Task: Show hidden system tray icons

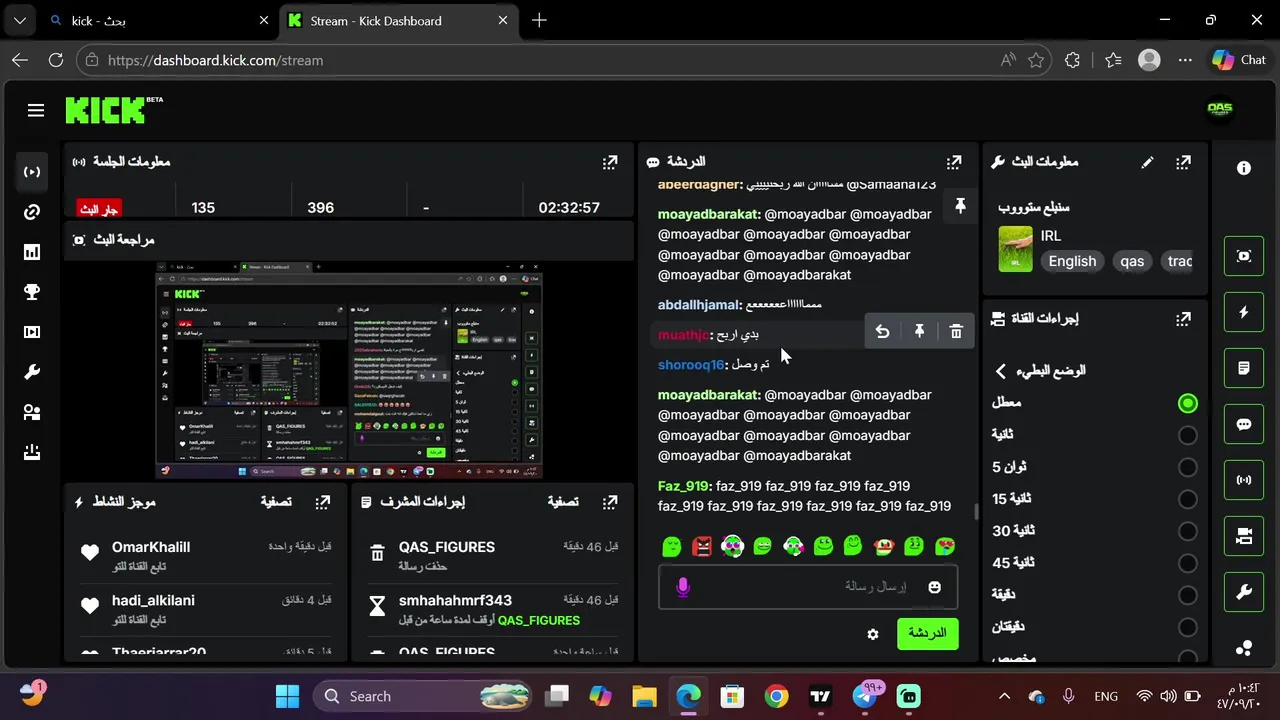Action: pyautogui.click(x=1004, y=696)
